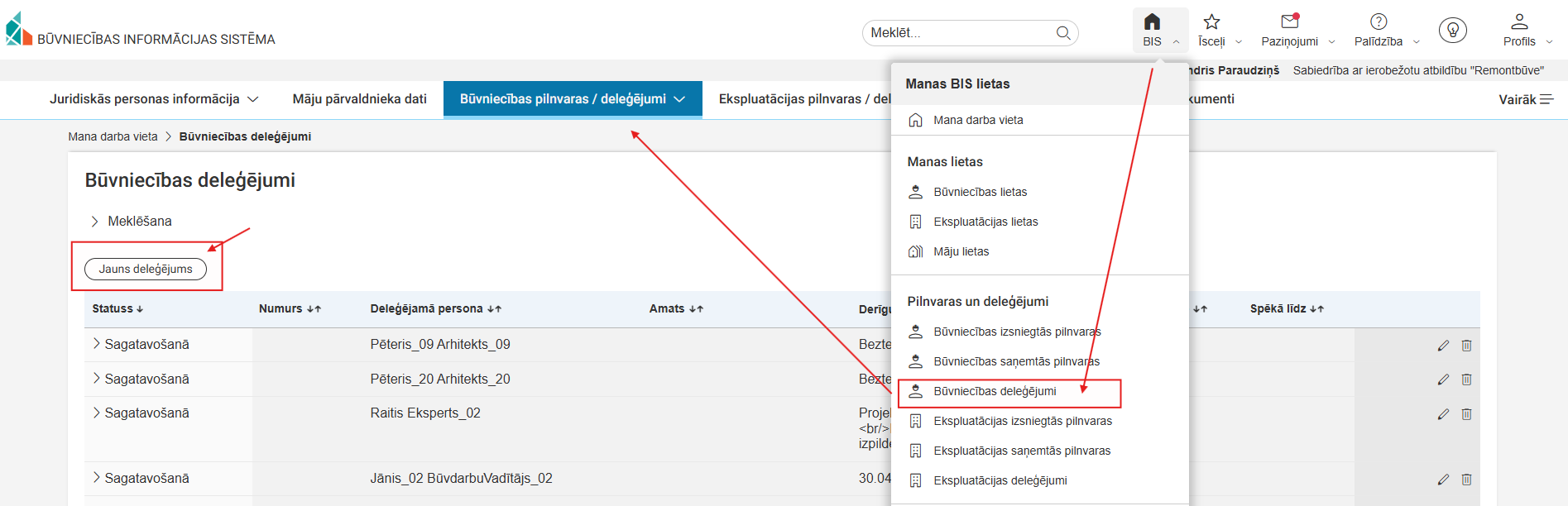Image resolution: width=1568 pixels, height=506 pixels.
Task: Open the Īsceļi star shortcuts icon
Action: pos(1211,22)
